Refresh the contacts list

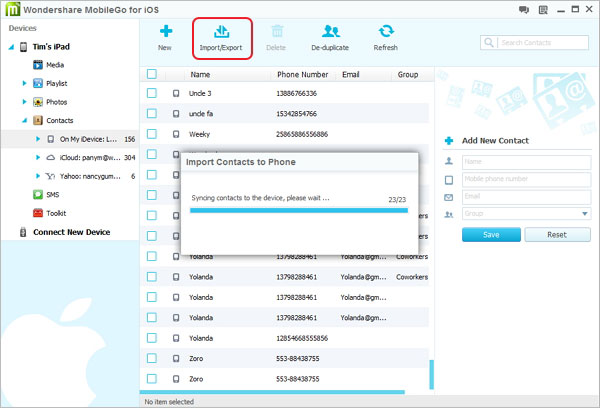pyautogui.click(x=386, y=38)
